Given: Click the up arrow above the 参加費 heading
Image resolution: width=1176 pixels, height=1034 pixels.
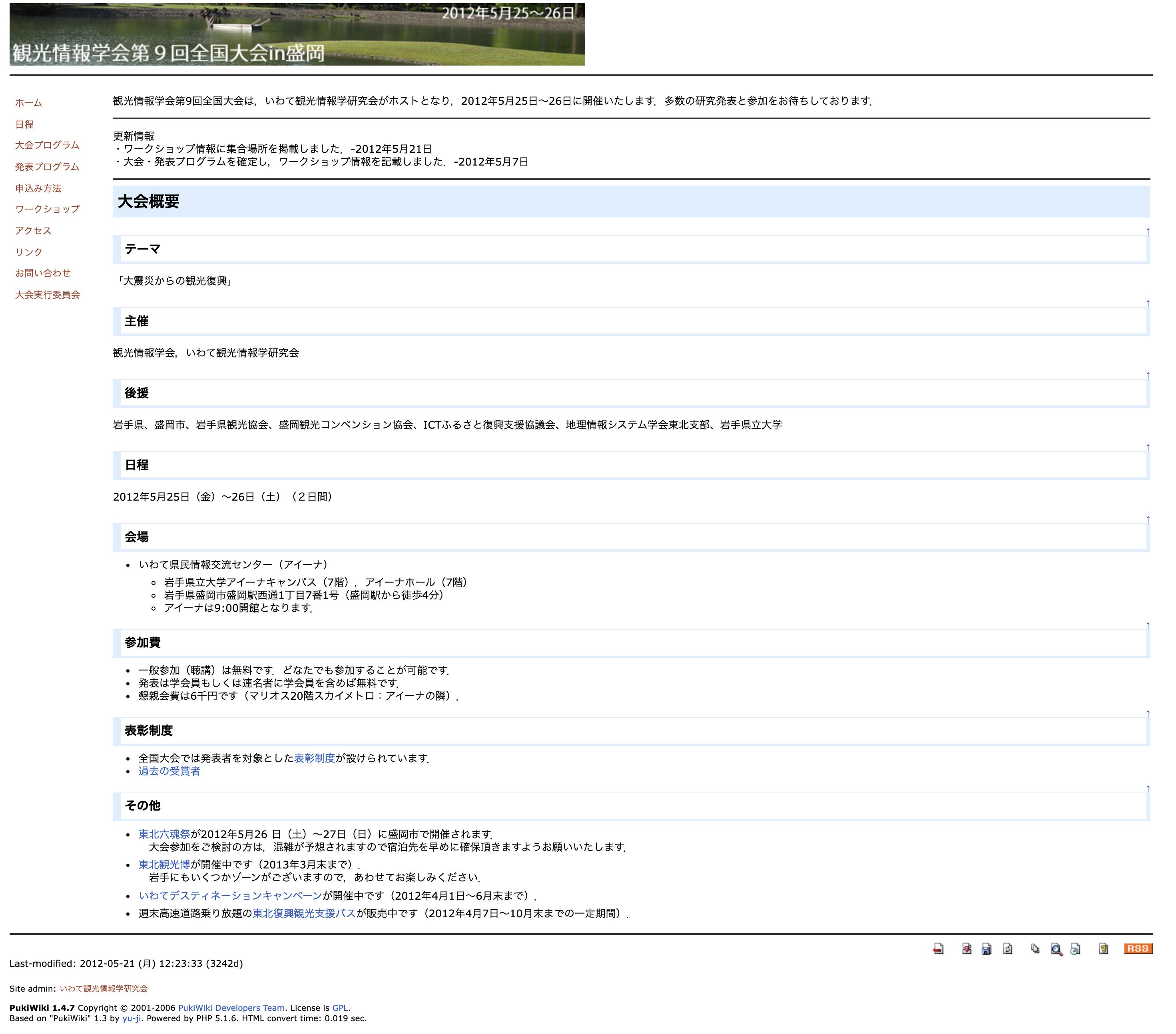Looking at the screenshot, I should tap(1148, 625).
